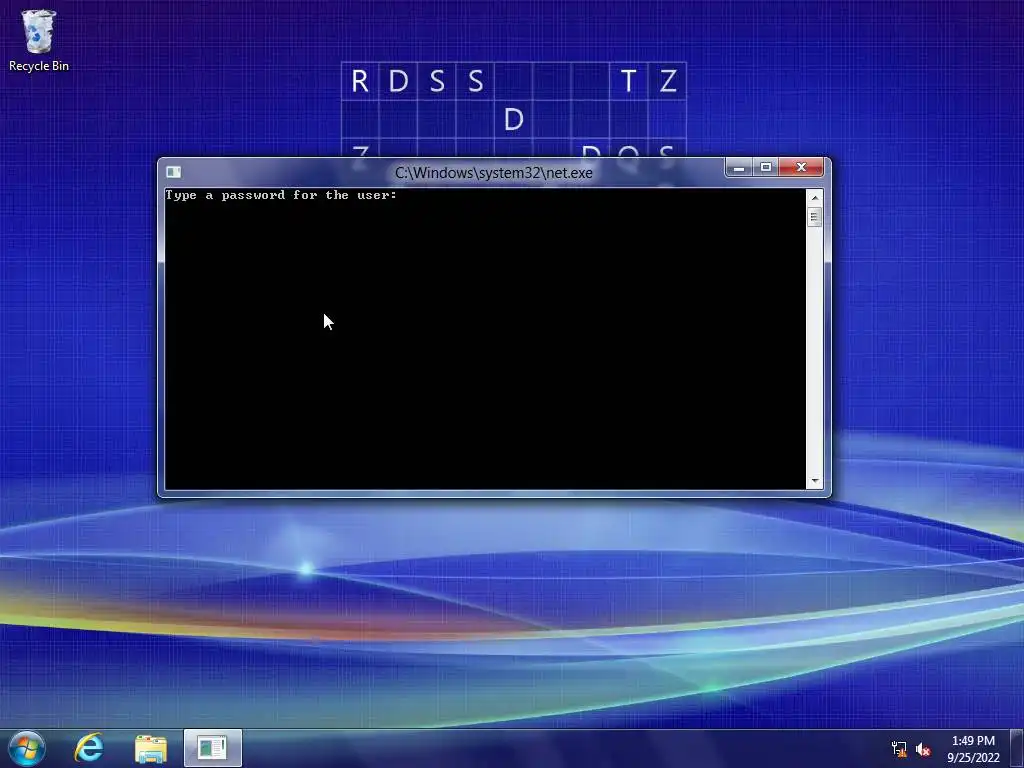Check the network status tray icon

899,749
